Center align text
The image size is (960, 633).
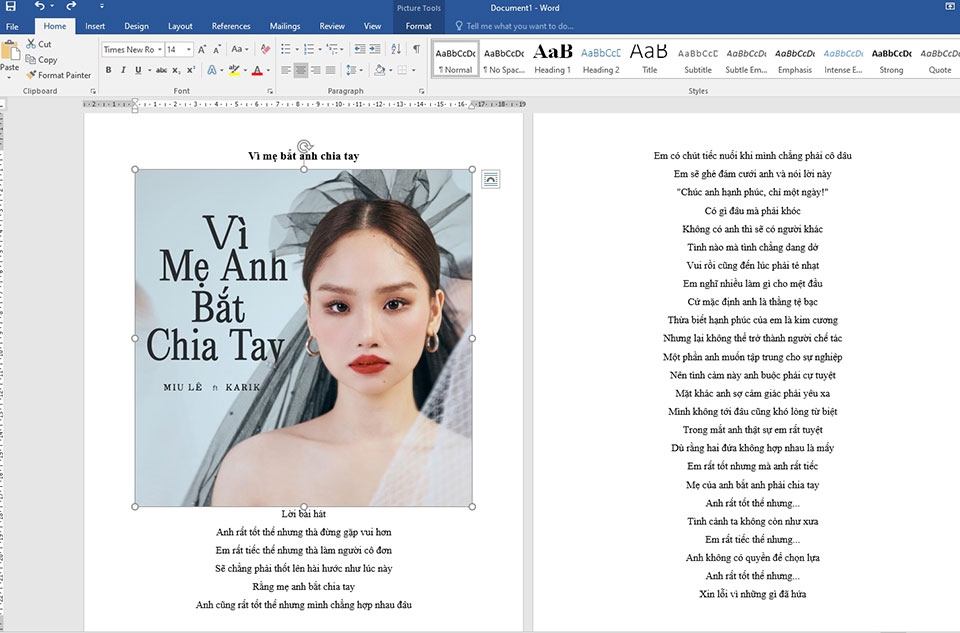click(x=301, y=70)
